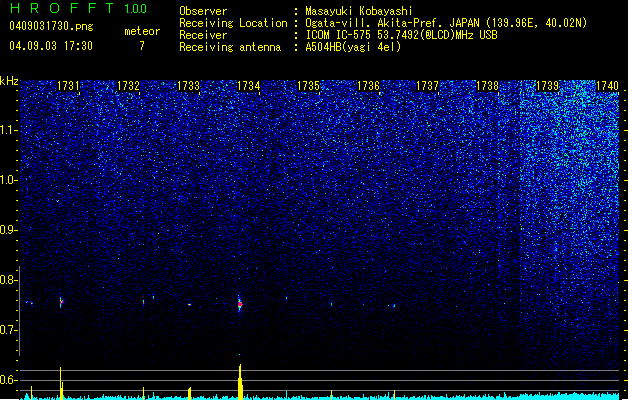Click the 1739 time marker
This screenshot has height=400, width=629.
click(547, 86)
